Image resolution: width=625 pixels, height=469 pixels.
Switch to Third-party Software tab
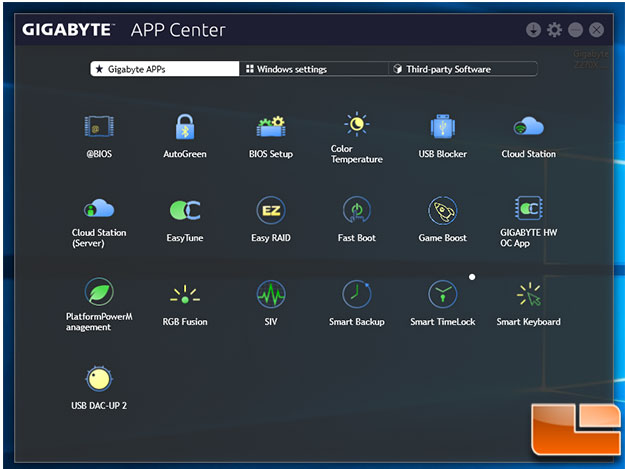click(463, 69)
